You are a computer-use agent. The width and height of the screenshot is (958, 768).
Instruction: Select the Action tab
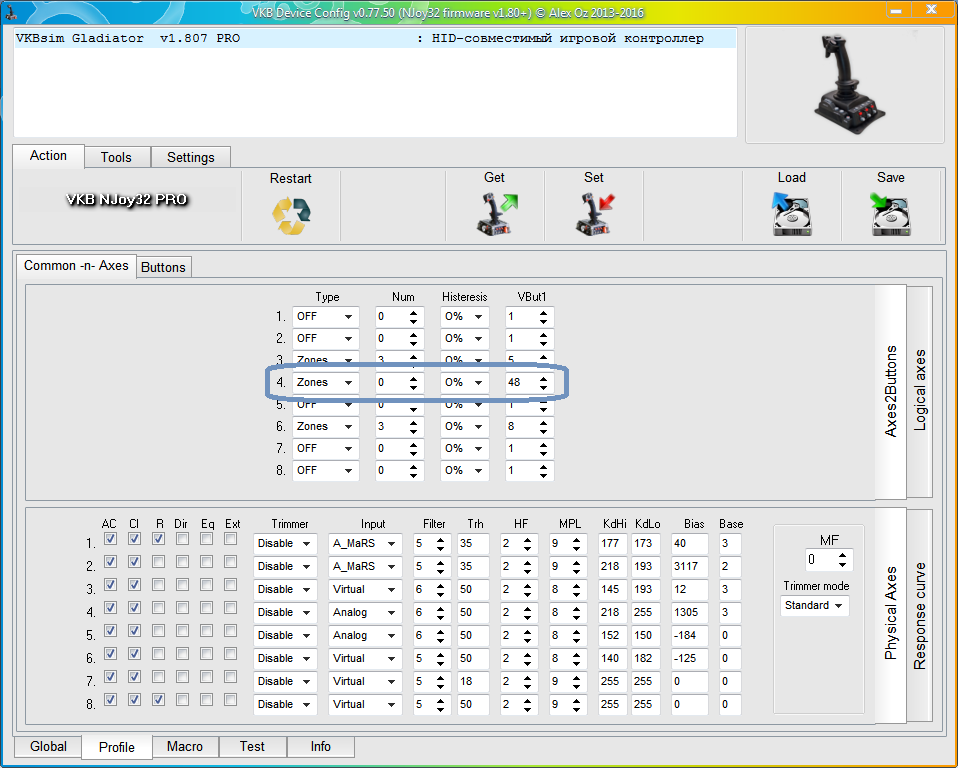click(48, 156)
